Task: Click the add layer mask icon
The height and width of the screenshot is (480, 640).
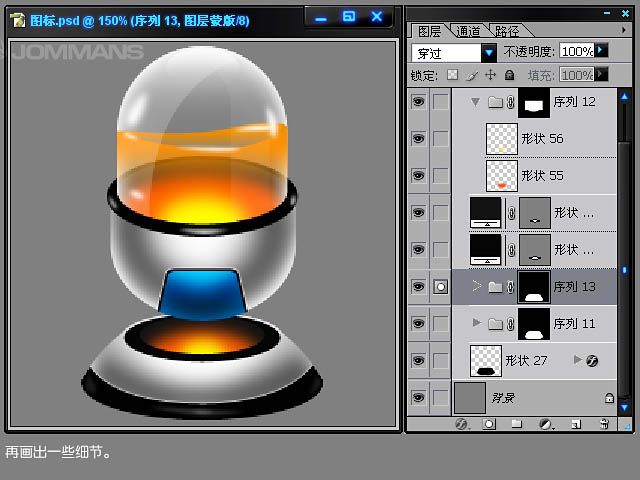Action: coord(489,424)
